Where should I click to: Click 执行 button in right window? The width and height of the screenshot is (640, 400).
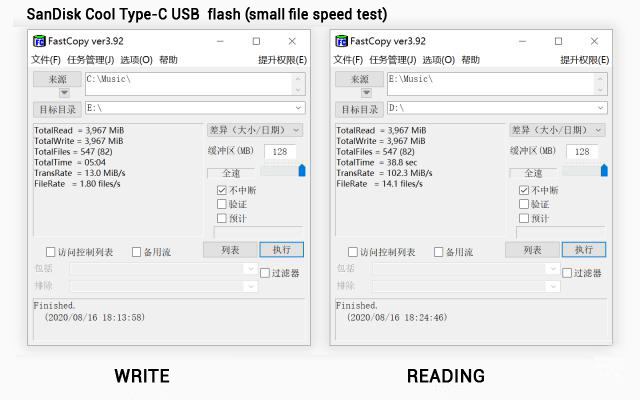coord(584,250)
